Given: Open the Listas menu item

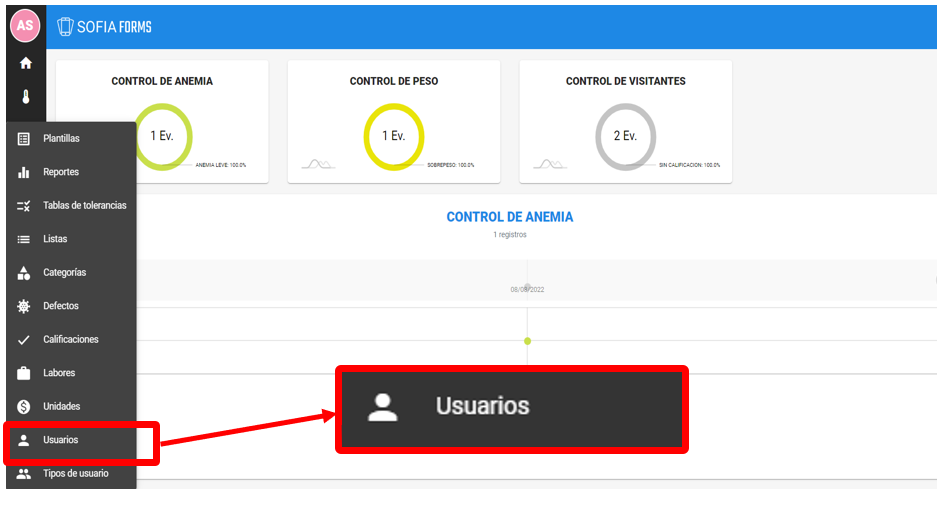Looking at the screenshot, I should tap(55, 239).
